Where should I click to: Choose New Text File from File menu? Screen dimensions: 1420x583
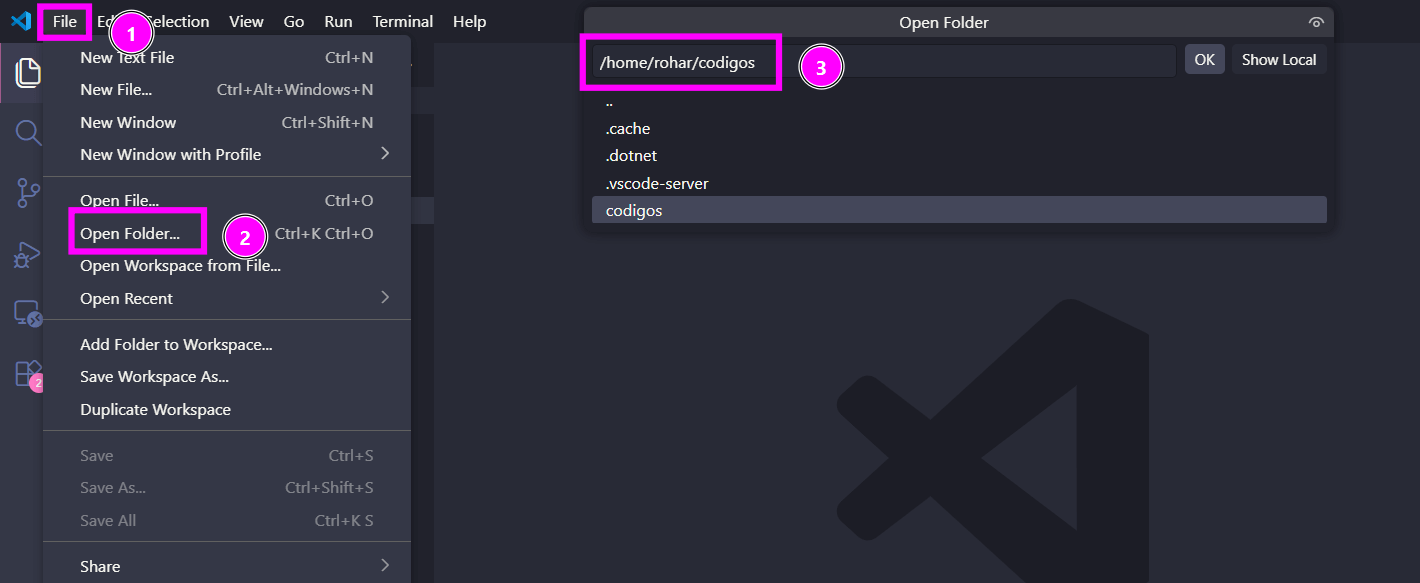227,57
